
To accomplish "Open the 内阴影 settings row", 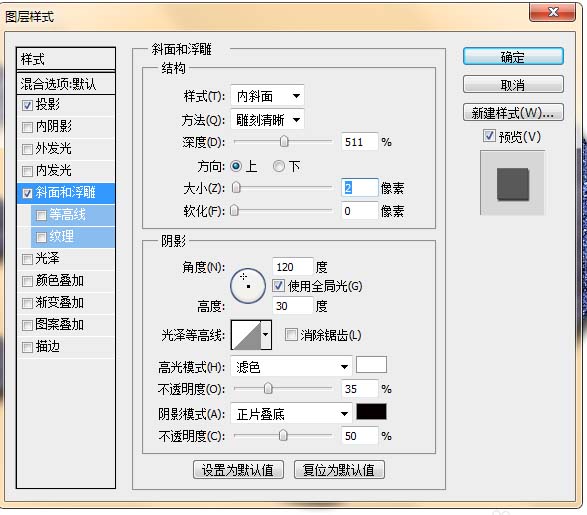I will [x=66, y=127].
